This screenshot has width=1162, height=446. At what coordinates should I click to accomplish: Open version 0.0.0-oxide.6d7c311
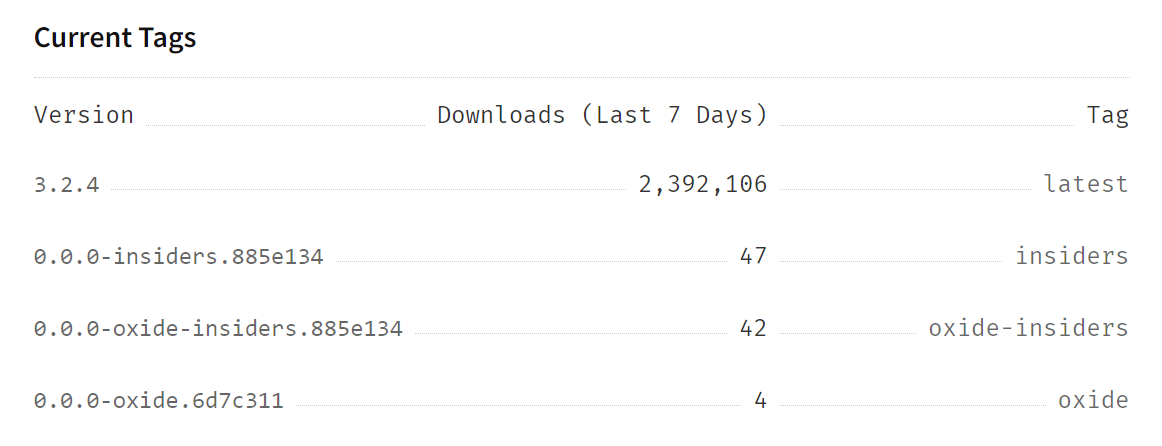tap(158, 401)
